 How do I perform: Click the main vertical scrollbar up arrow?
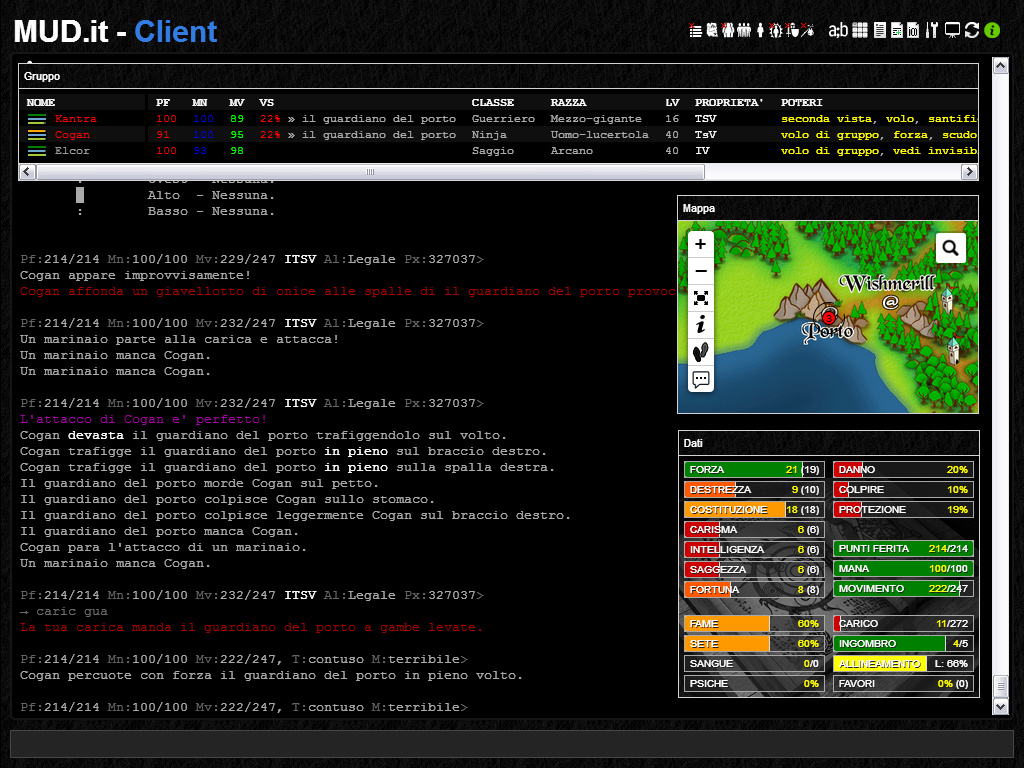coord(1000,65)
